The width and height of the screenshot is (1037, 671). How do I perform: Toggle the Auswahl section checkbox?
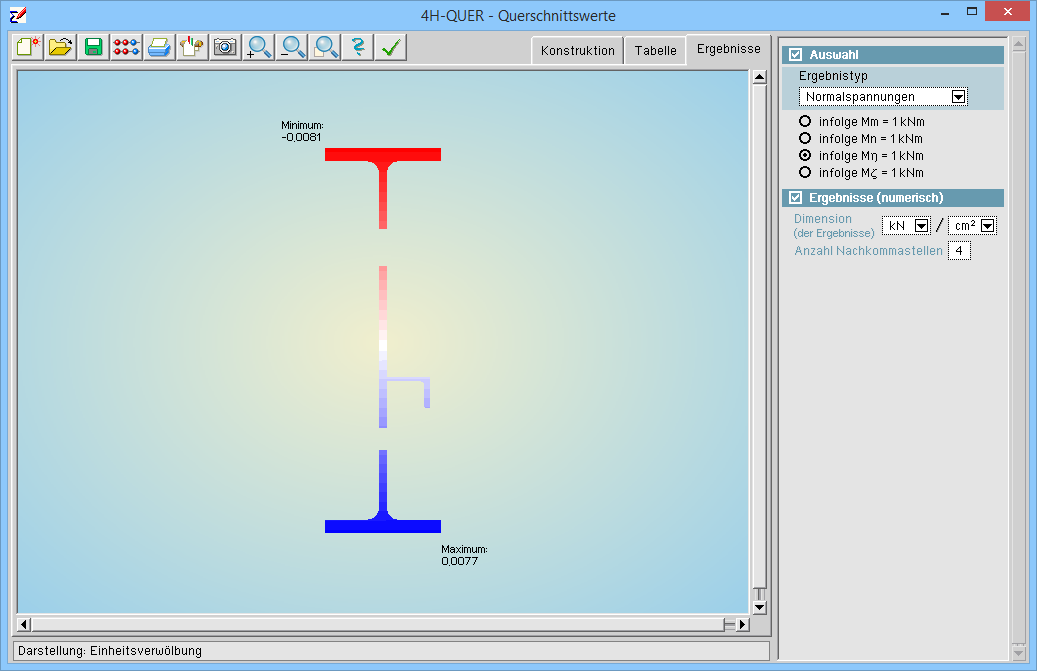coord(796,55)
